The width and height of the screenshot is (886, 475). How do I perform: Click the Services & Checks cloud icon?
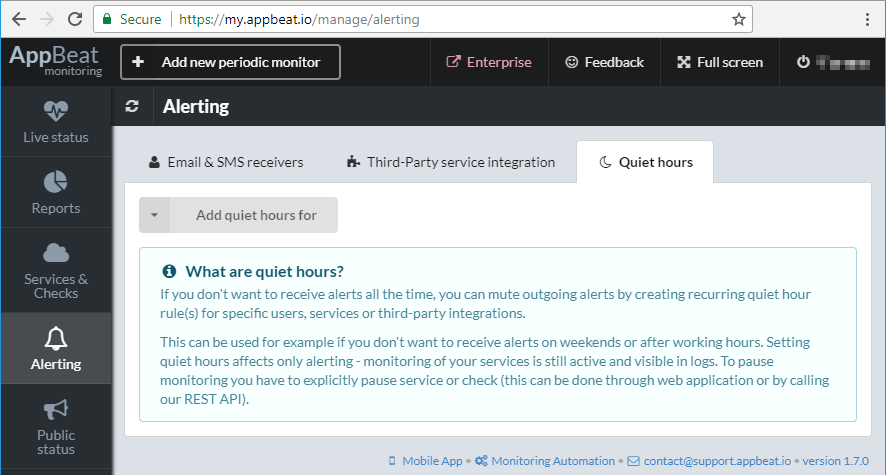[x=56, y=252]
